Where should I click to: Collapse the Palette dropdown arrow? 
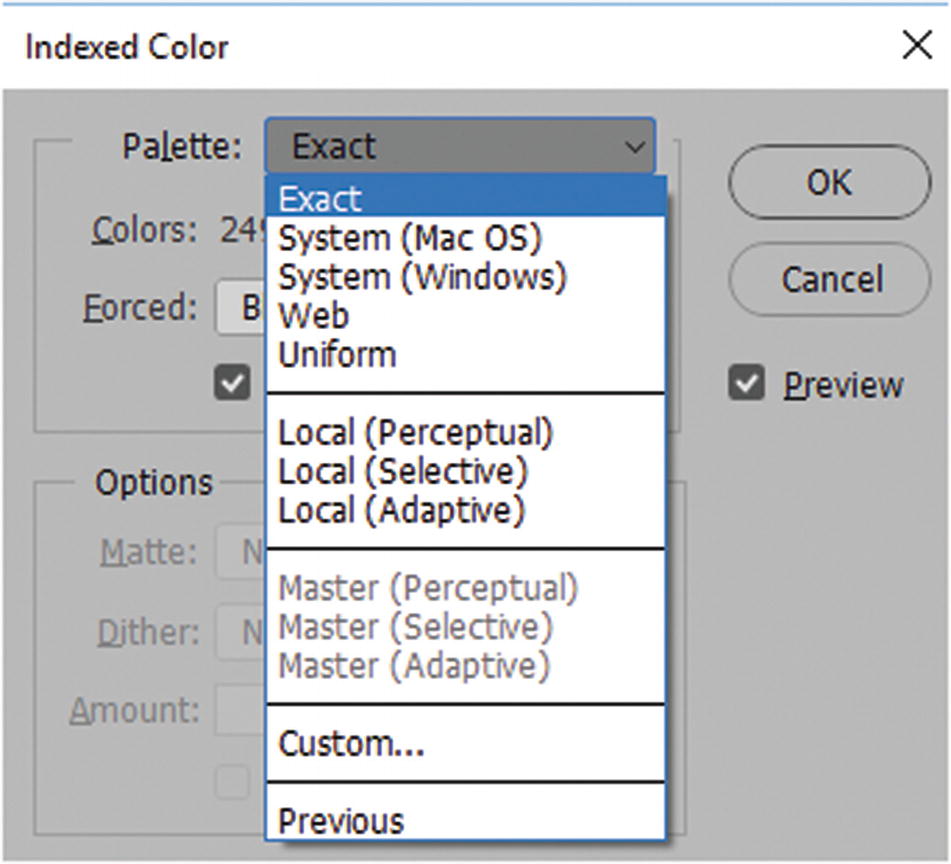pos(635,148)
